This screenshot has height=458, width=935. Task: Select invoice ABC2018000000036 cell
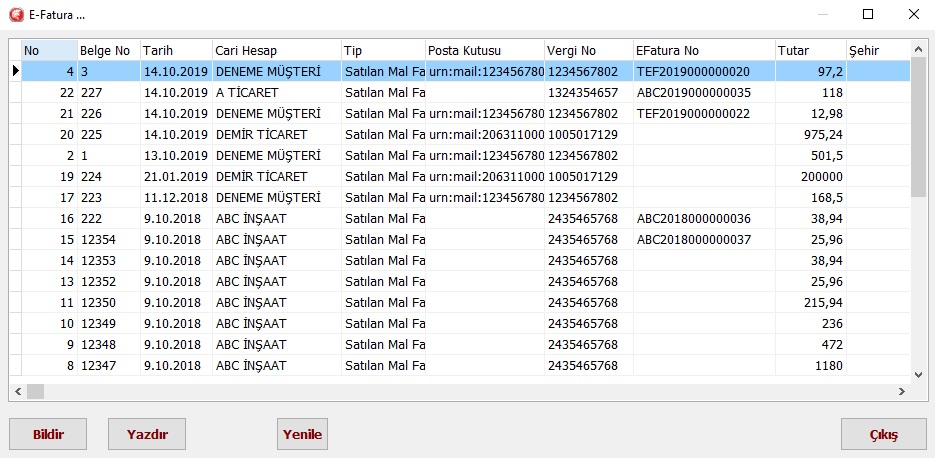click(x=693, y=218)
